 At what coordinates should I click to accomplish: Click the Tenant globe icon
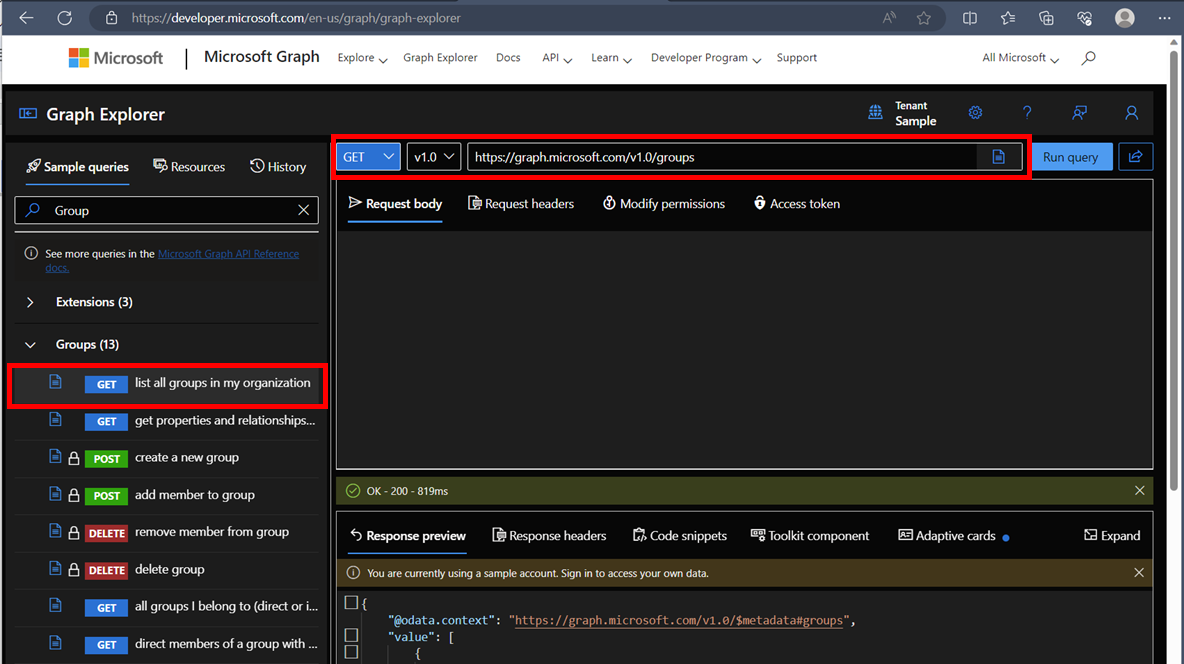pyautogui.click(x=875, y=113)
